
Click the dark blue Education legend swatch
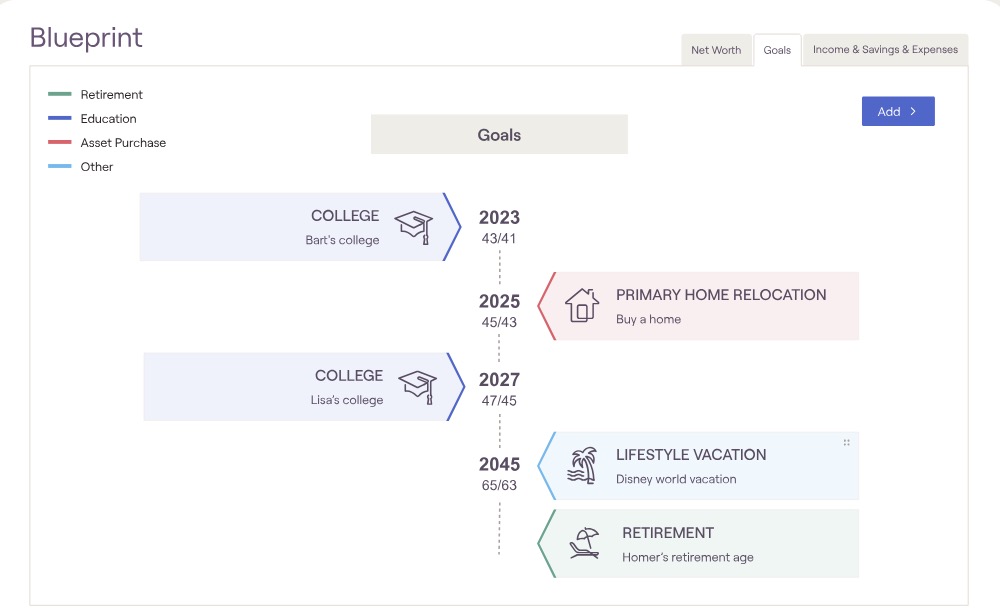[60, 119]
